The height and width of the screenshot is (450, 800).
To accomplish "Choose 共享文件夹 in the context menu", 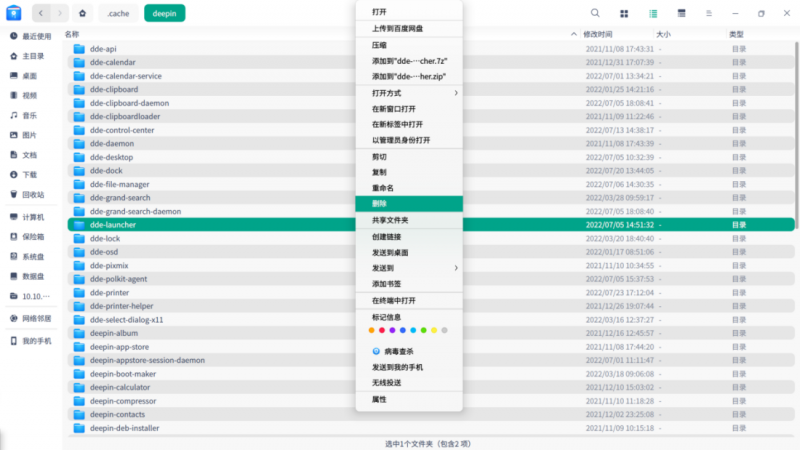I will [409, 220].
